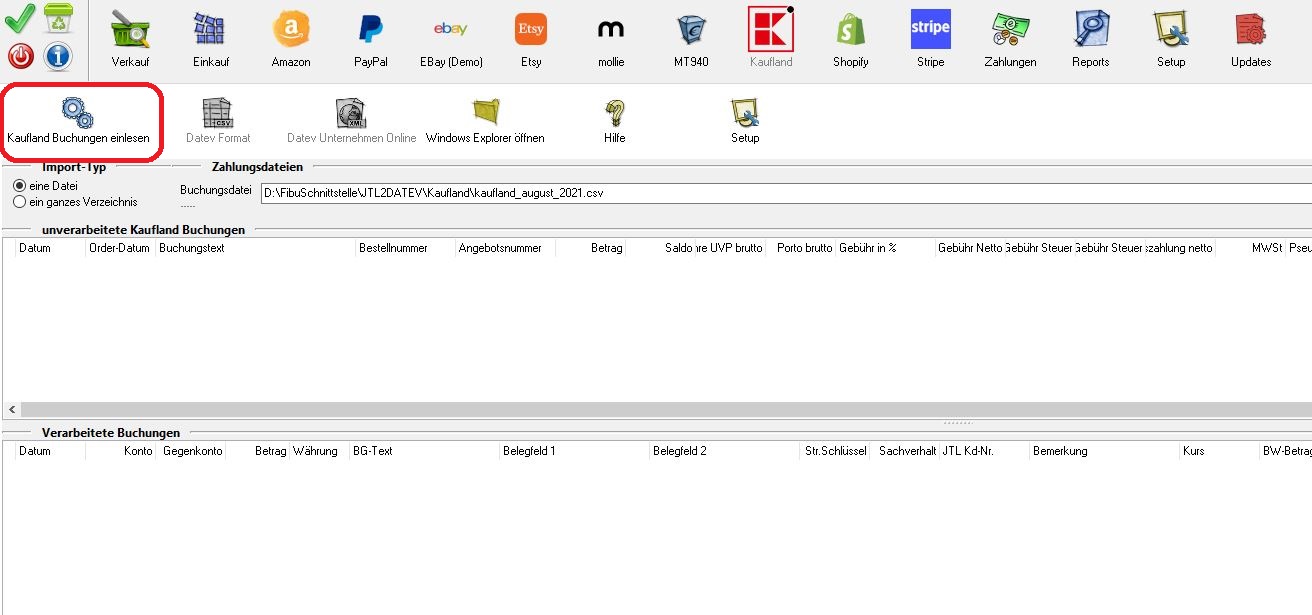Viewport: 1312px width, 615px height.
Task: Click the left arrow of horizontal scrollbar
Action: [11, 410]
